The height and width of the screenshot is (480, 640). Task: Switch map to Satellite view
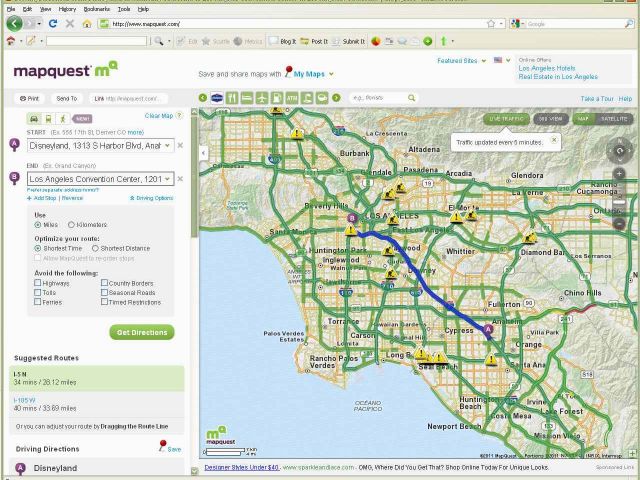(614, 119)
